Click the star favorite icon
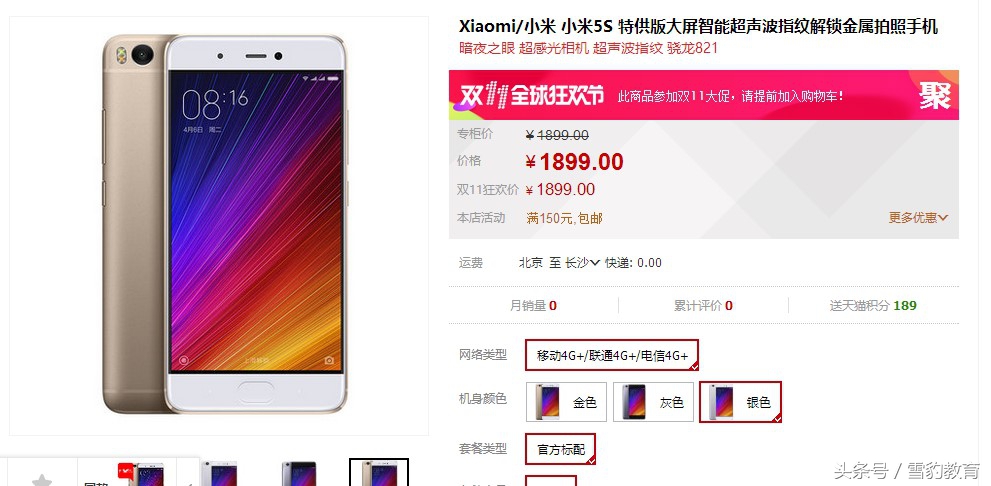 point(42,480)
